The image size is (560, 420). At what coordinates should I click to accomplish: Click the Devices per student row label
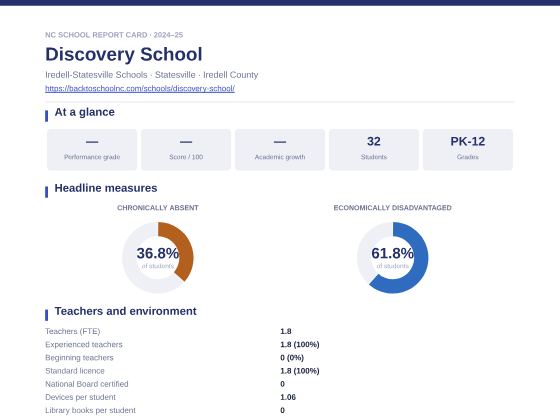[x=80, y=397]
